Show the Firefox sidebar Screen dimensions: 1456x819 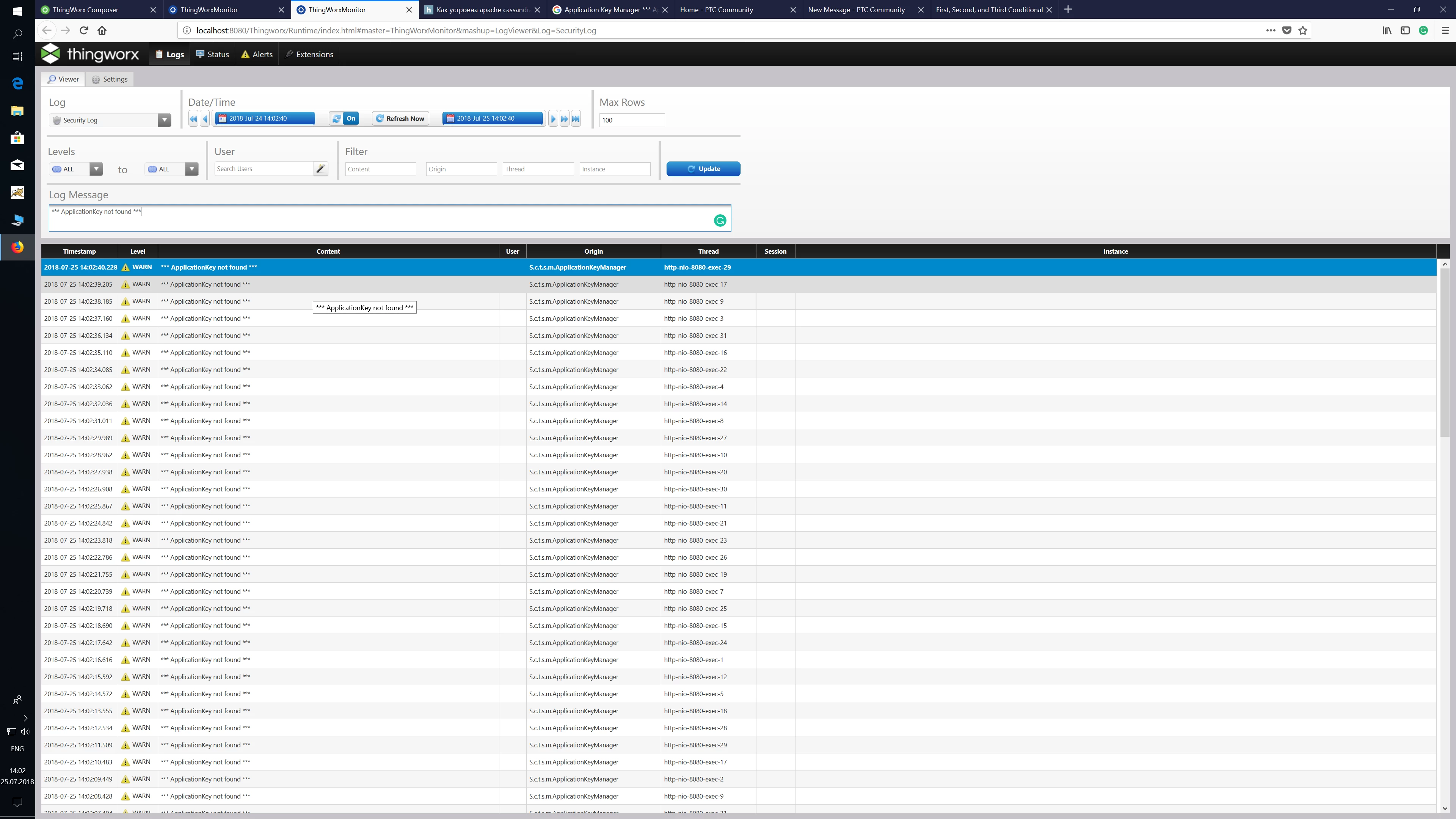click(x=1405, y=30)
